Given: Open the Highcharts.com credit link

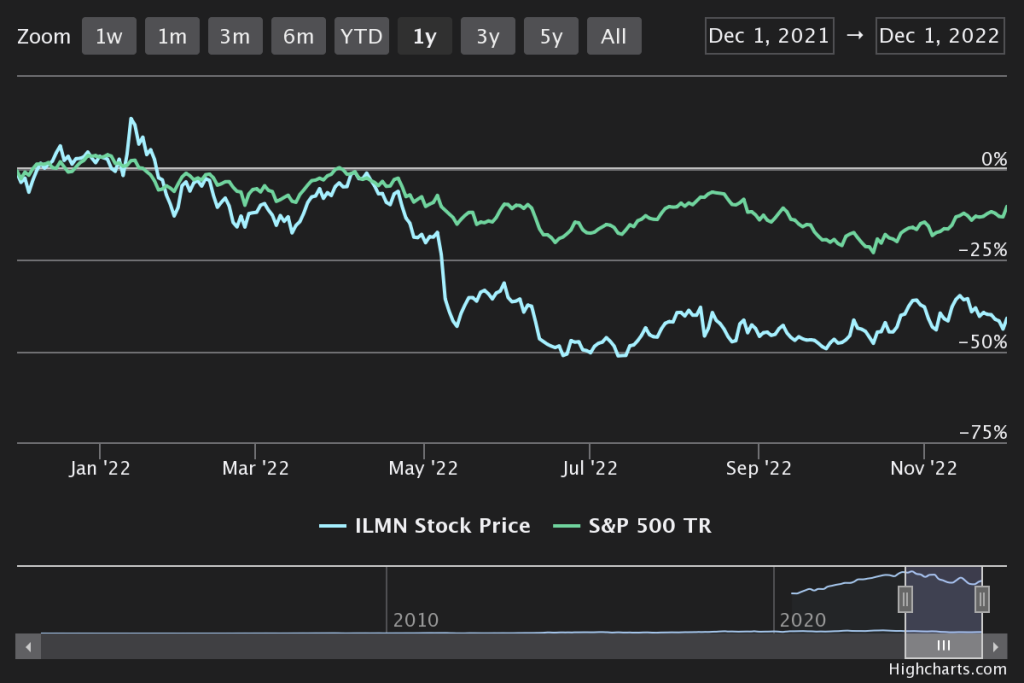Looking at the screenshot, I should coord(947,669).
